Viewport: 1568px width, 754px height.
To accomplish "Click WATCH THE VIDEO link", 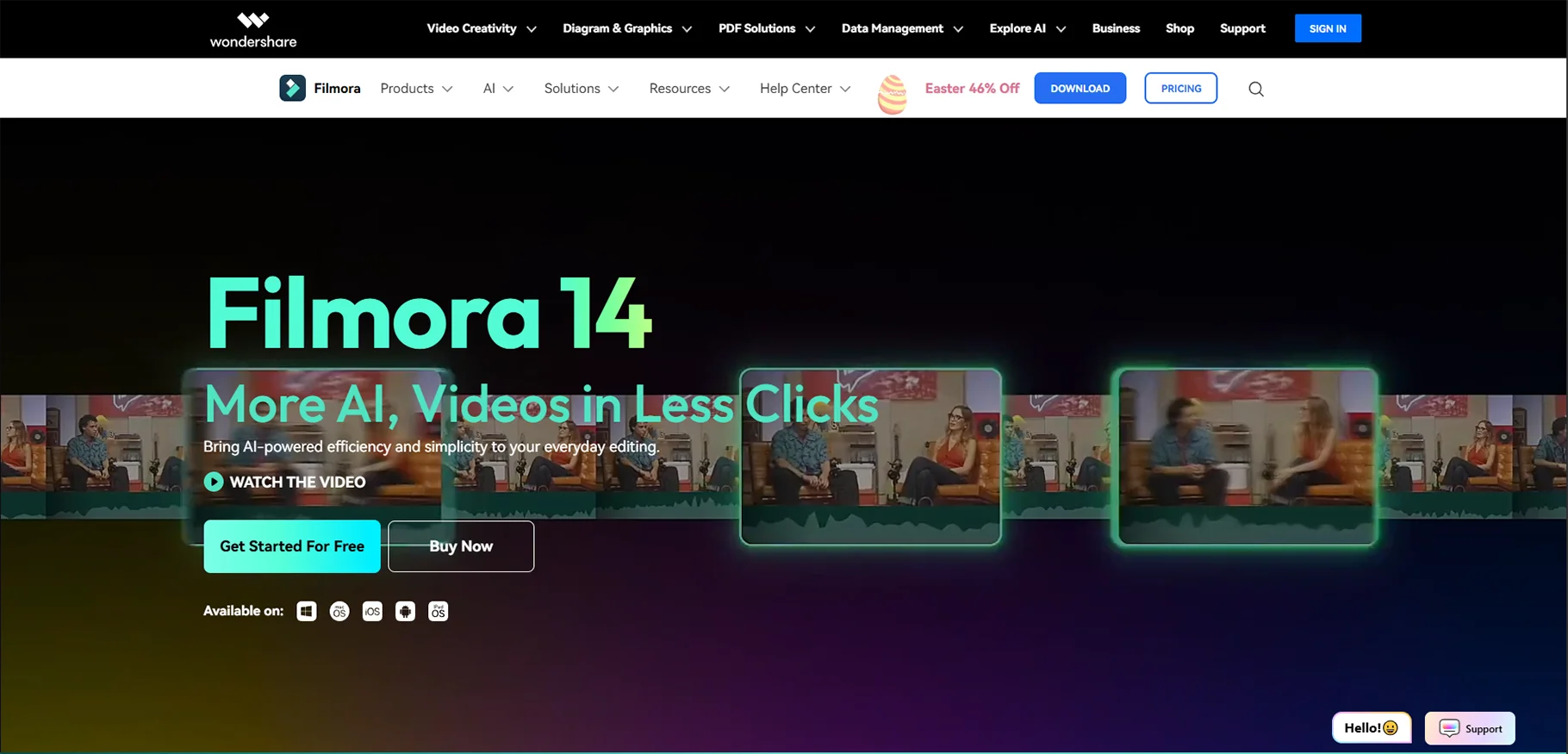I will tap(297, 482).
